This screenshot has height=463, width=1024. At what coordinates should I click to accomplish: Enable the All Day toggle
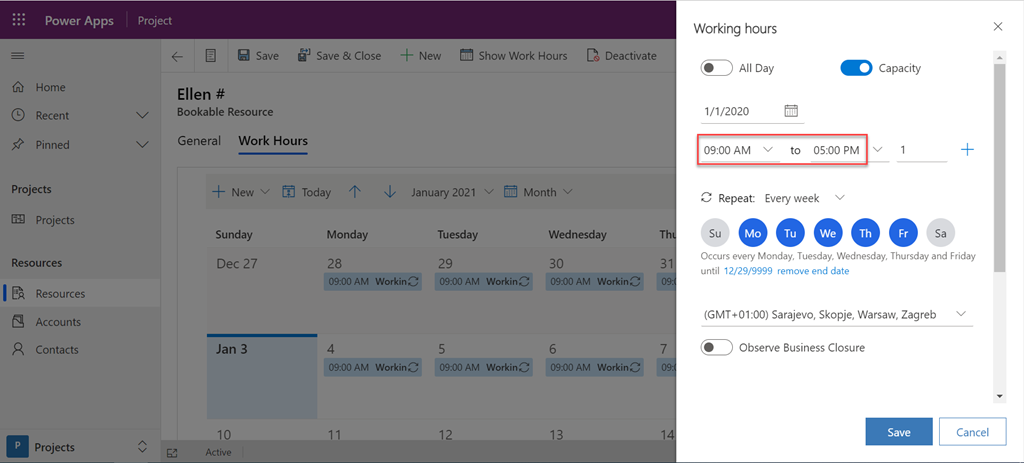[716, 68]
